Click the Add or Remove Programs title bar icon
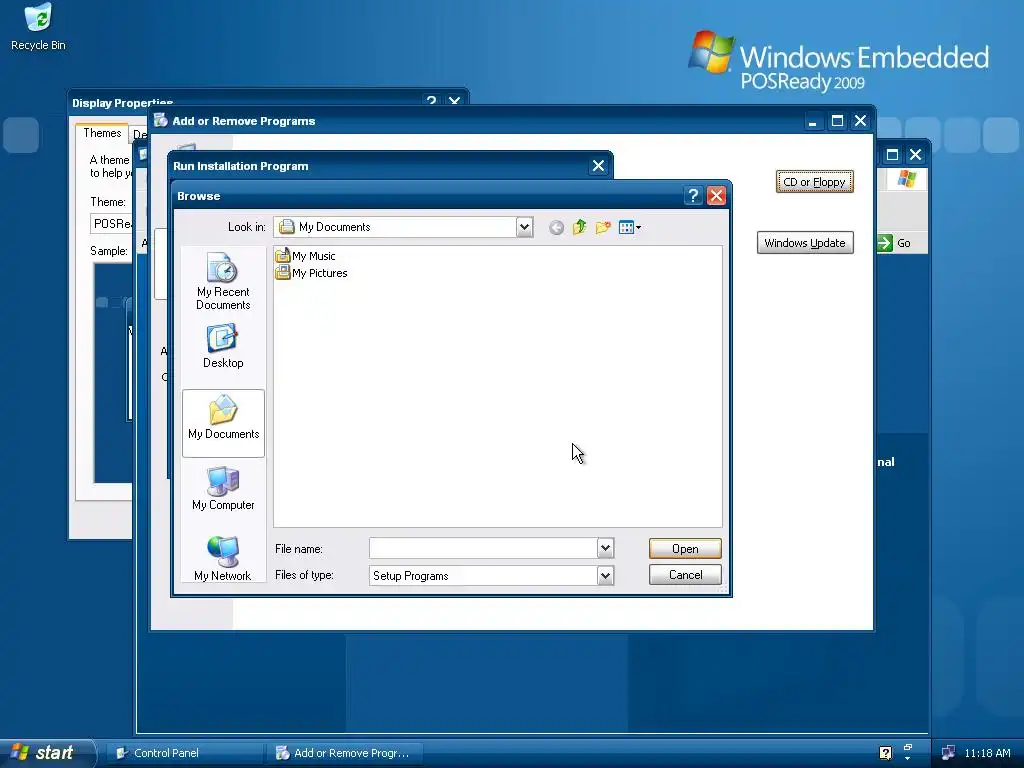This screenshot has width=1024, height=768. pyautogui.click(x=161, y=120)
